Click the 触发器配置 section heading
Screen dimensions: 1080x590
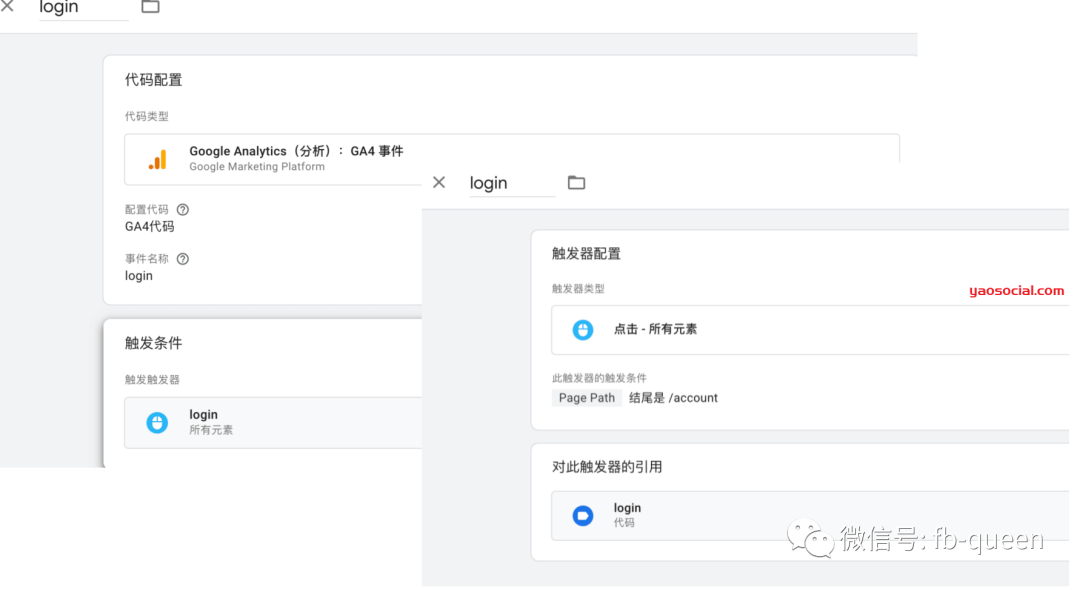[586, 253]
